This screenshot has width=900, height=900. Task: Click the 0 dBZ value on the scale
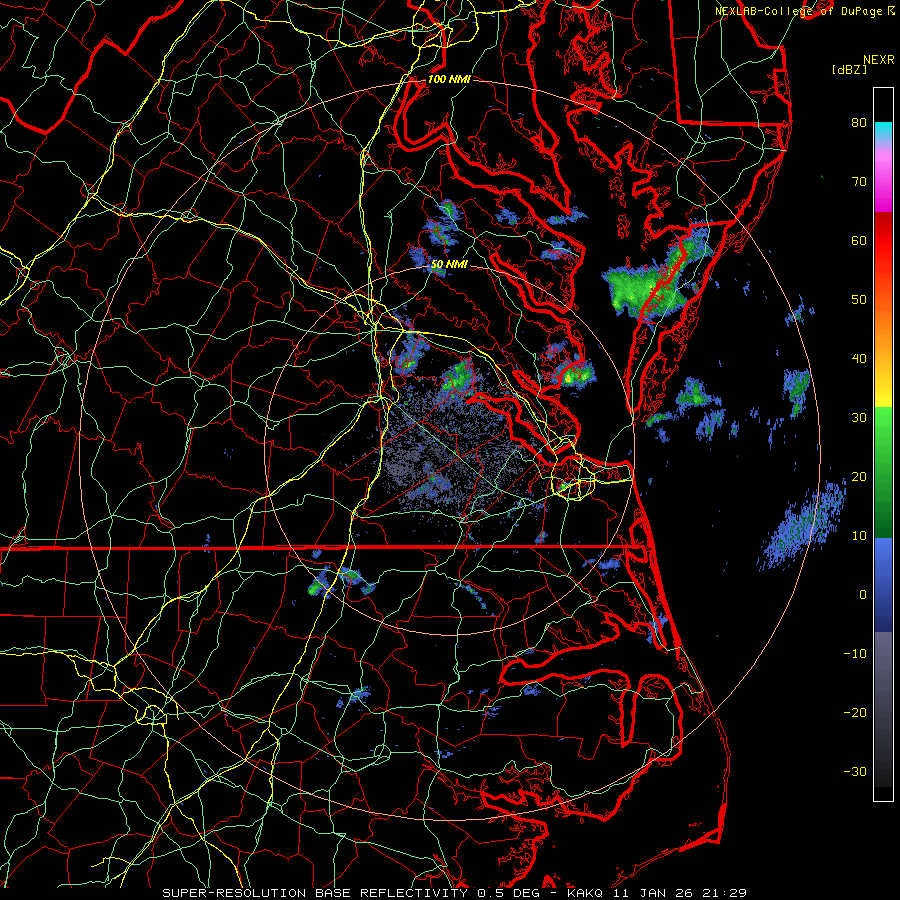tap(862, 595)
